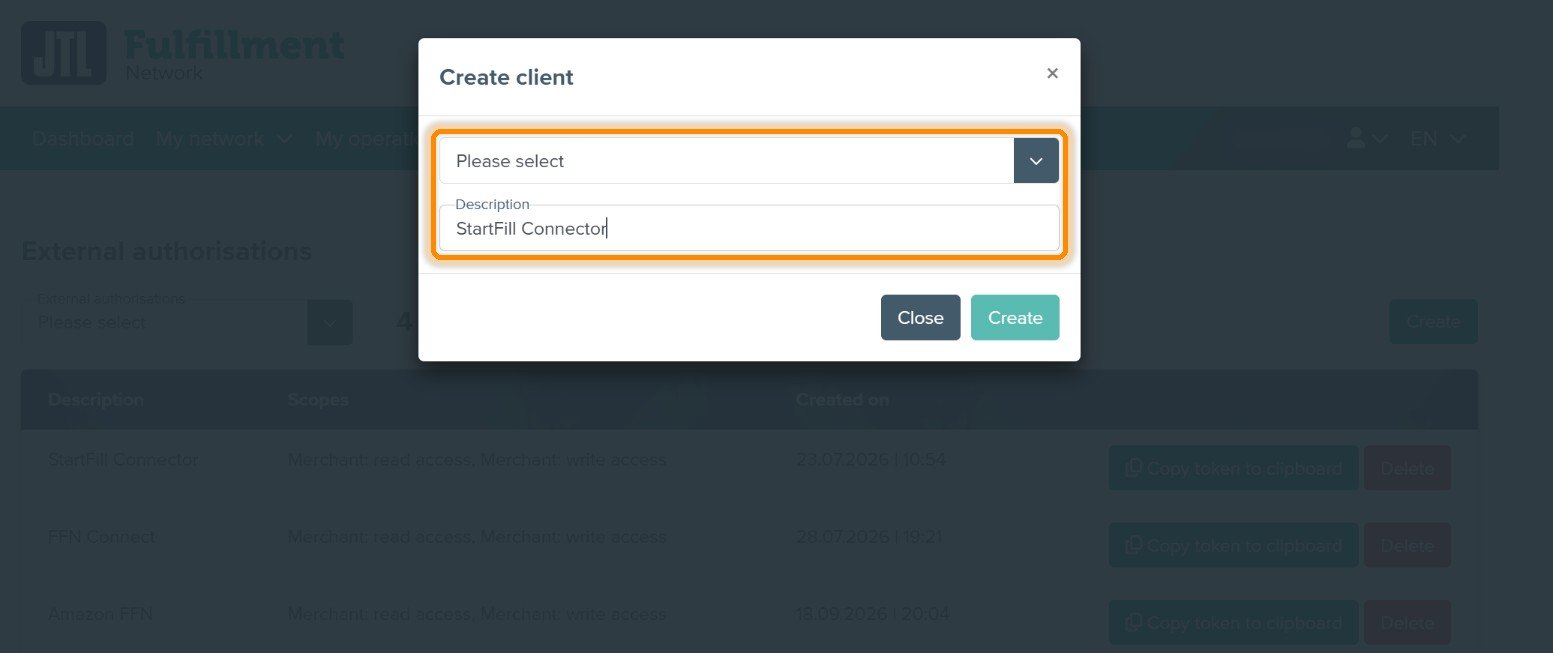
Task: Click the My network chevron arrow
Action: pyautogui.click(x=283, y=139)
